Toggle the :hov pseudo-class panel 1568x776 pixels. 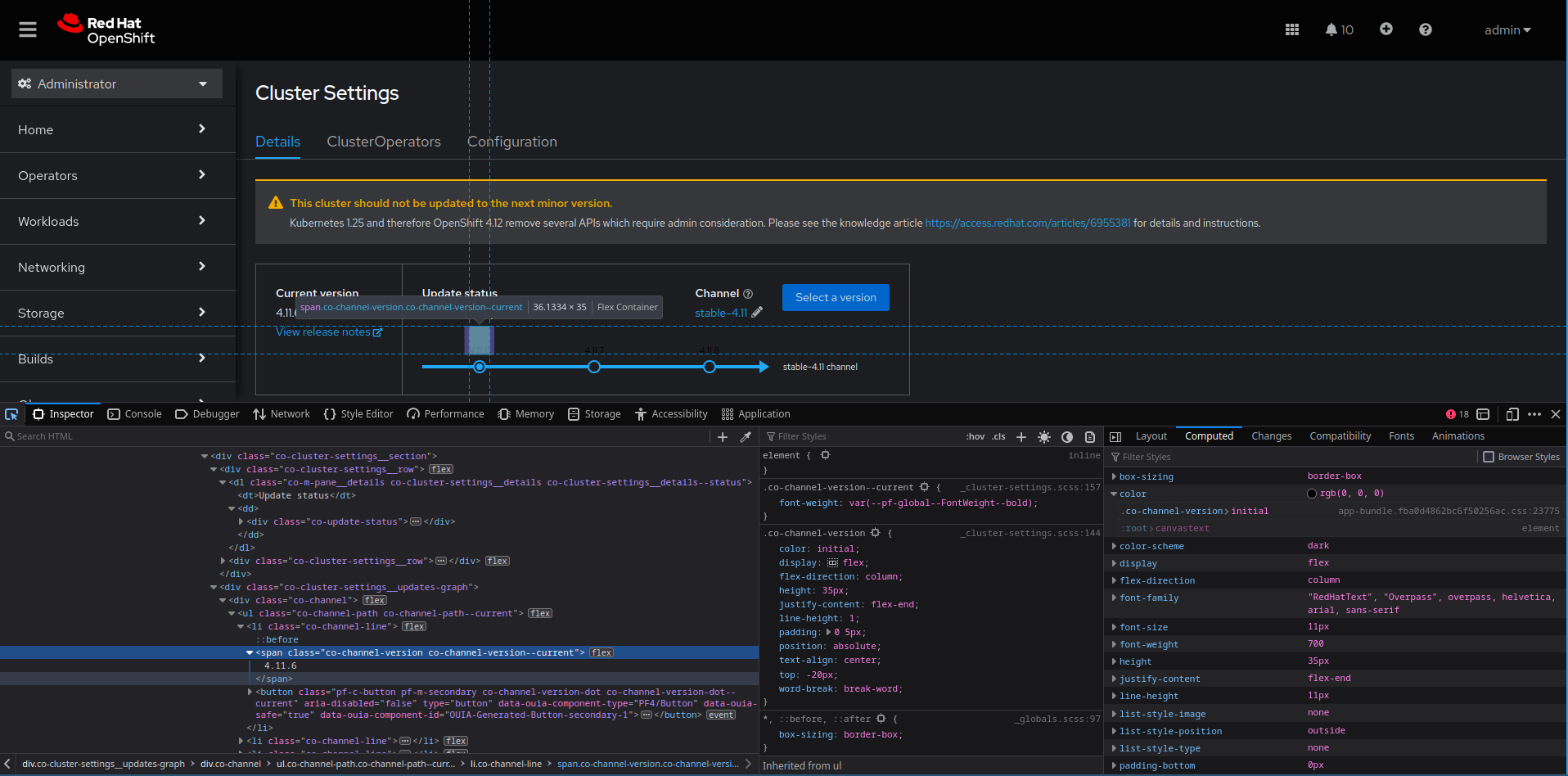[975, 436]
